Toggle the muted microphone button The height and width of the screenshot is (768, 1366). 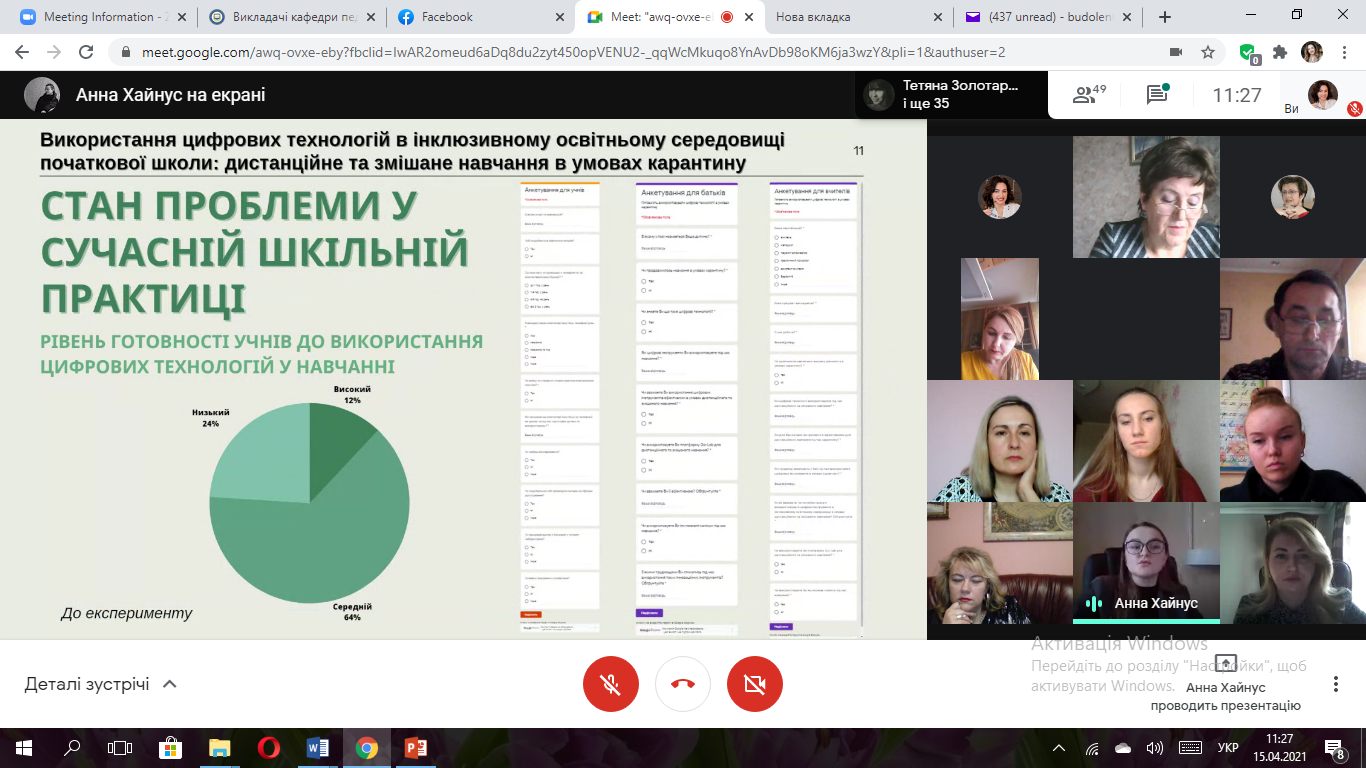[x=611, y=684]
